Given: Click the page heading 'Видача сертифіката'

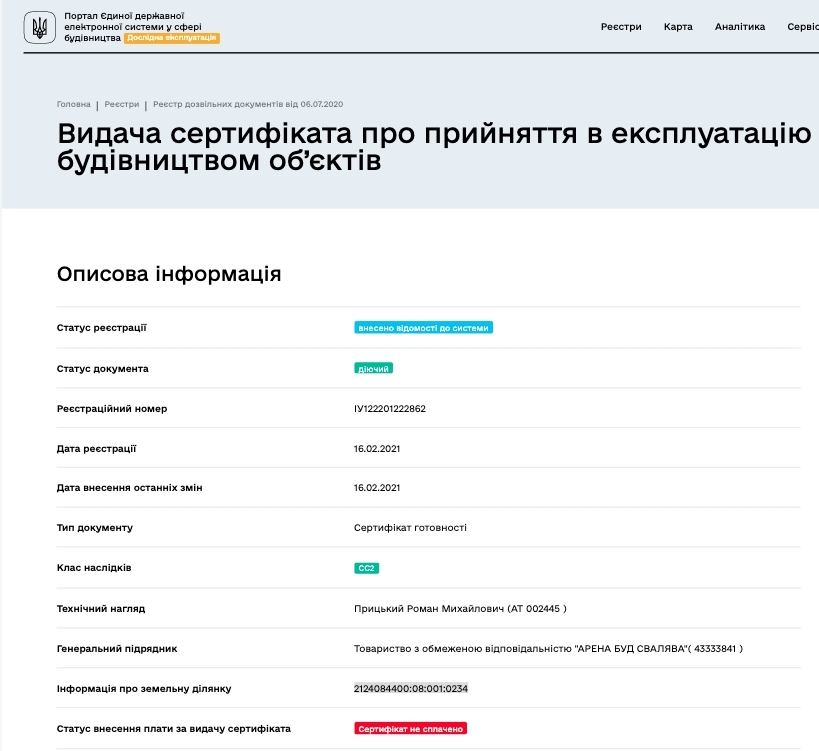Looking at the screenshot, I should [x=434, y=147].
